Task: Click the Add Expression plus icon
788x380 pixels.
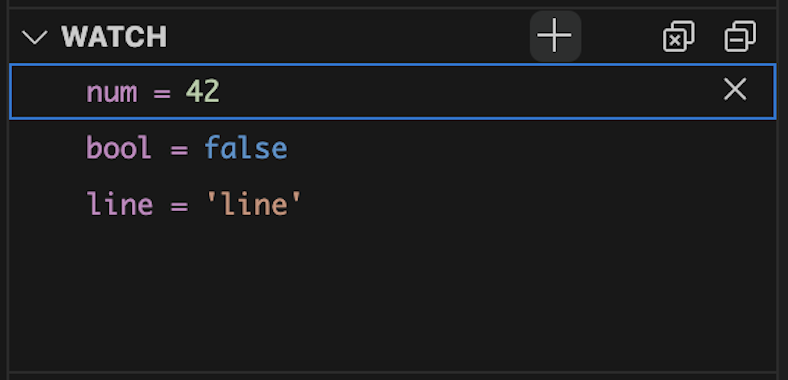Action: 555,36
